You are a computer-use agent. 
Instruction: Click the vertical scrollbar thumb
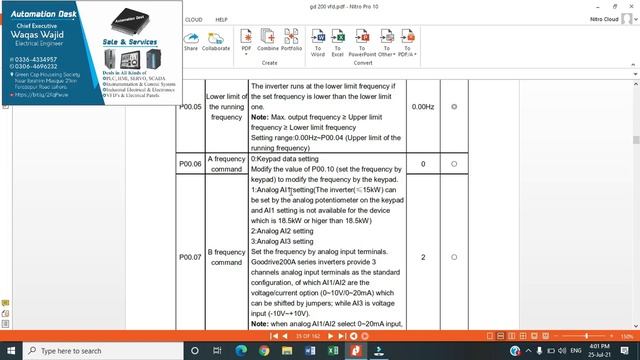coord(636,140)
